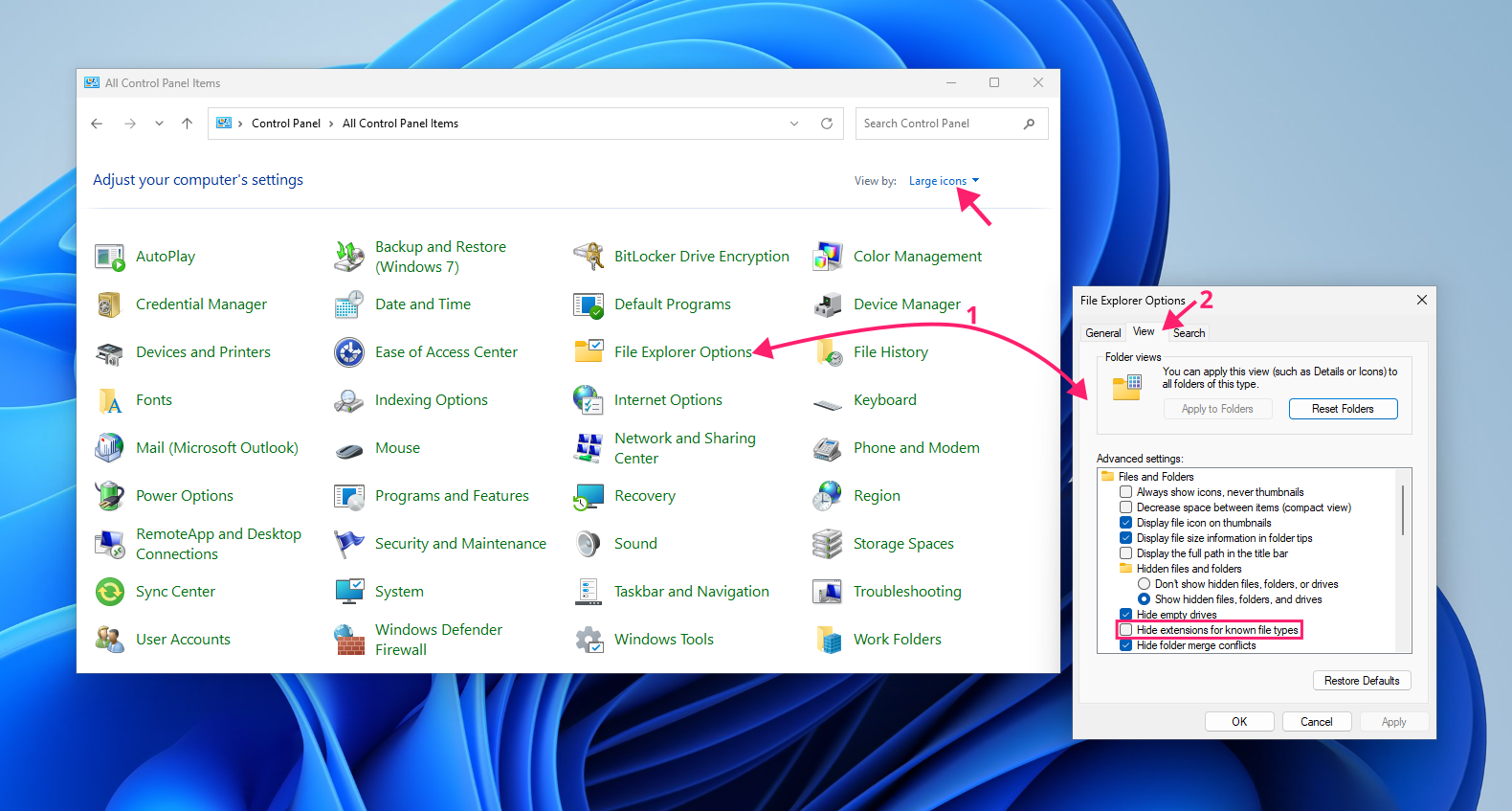Open Credential Manager icon
This screenshot has height=811, width=1512.
[110, 304]
